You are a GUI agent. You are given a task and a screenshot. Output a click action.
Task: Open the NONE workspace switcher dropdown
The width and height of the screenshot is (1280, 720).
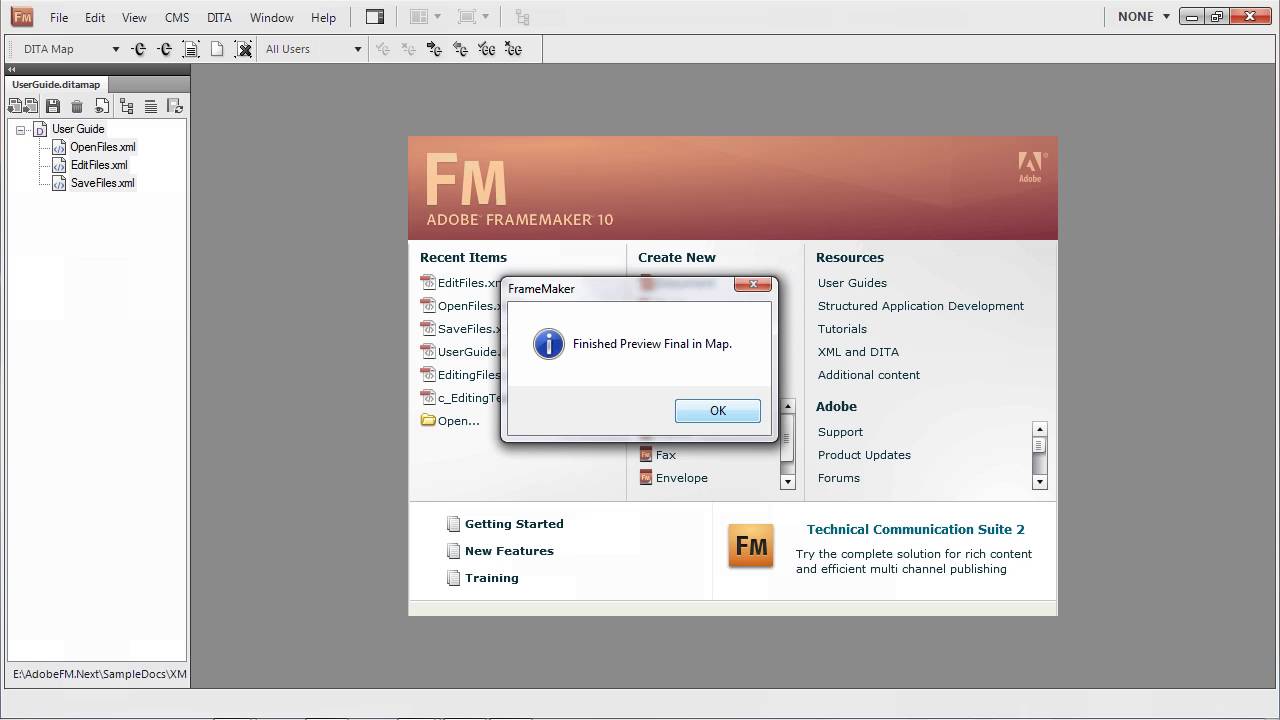[x=1144, y=17]
